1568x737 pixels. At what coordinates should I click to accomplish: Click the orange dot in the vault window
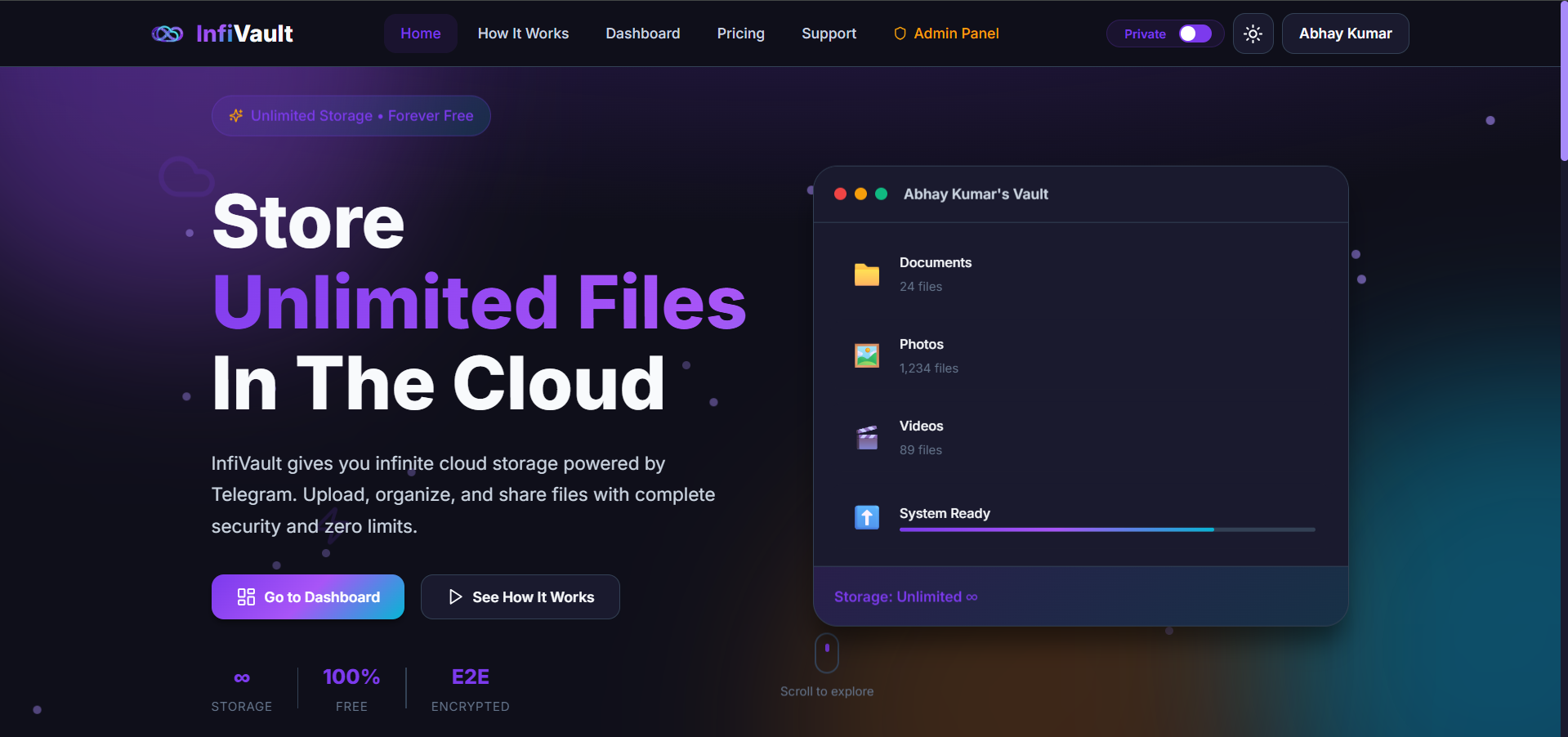[860, 194]
